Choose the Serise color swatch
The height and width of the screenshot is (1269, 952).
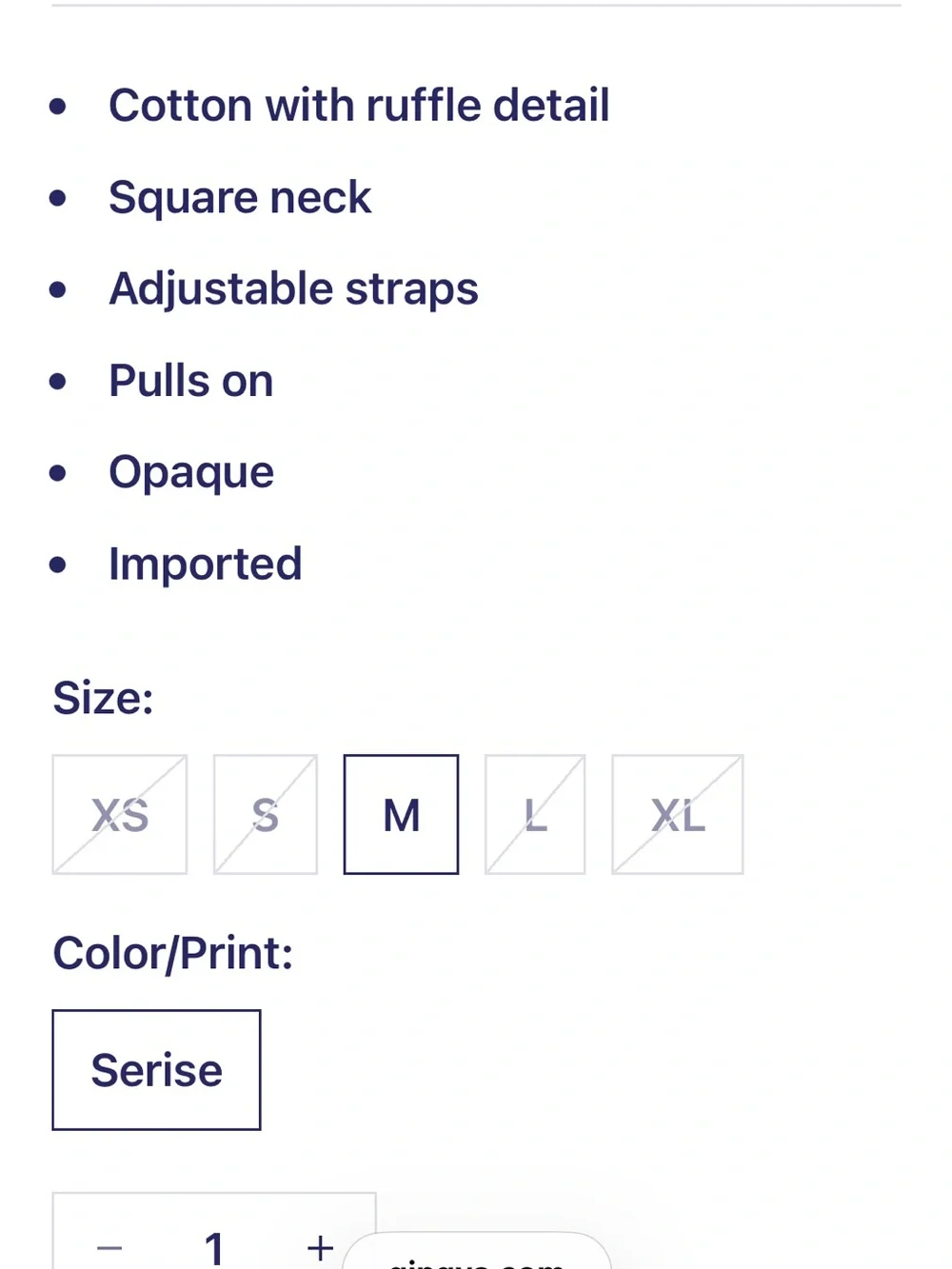[157, 1070]
